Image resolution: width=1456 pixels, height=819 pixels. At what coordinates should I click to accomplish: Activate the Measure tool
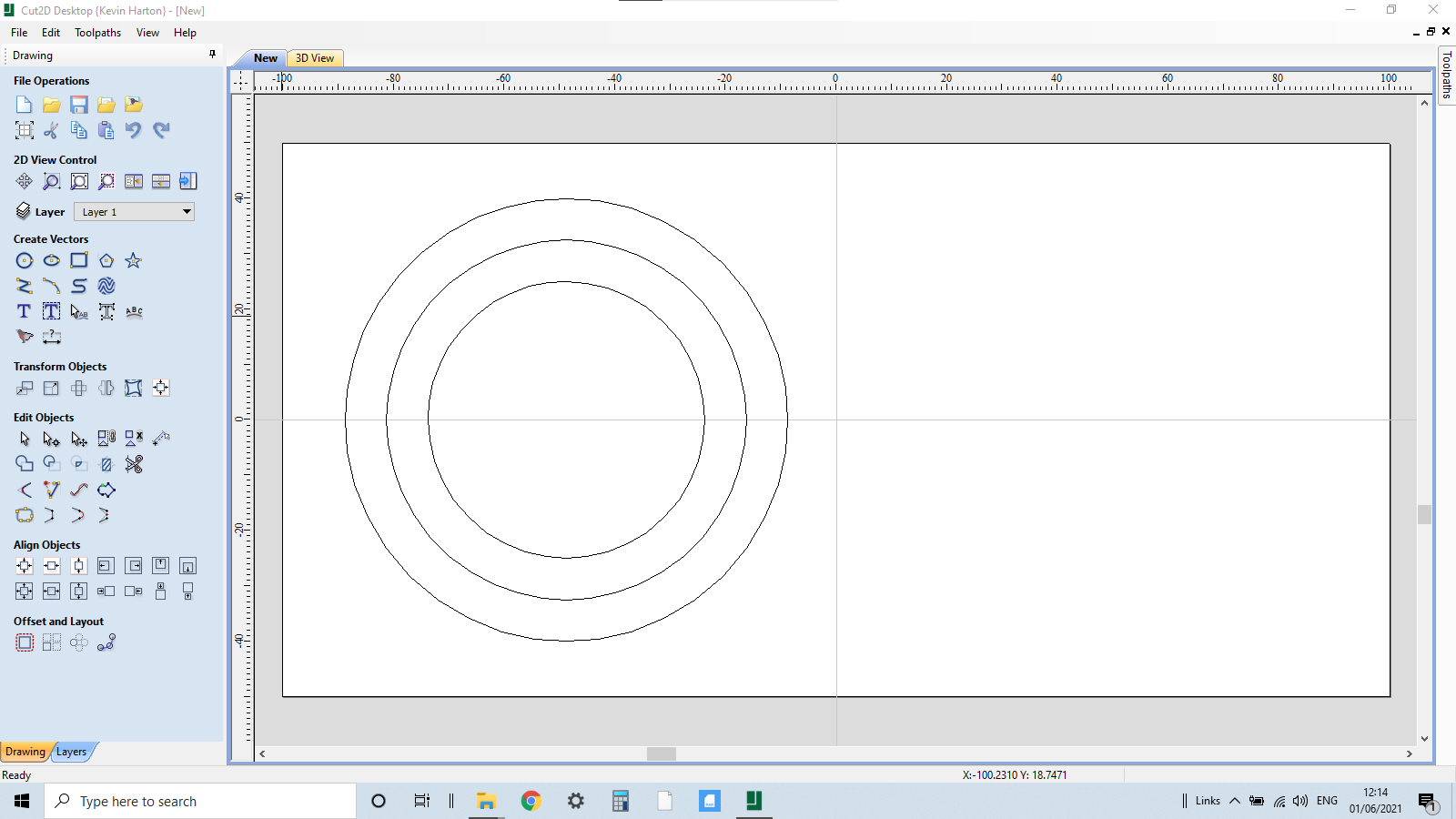(x=52, y=337)
